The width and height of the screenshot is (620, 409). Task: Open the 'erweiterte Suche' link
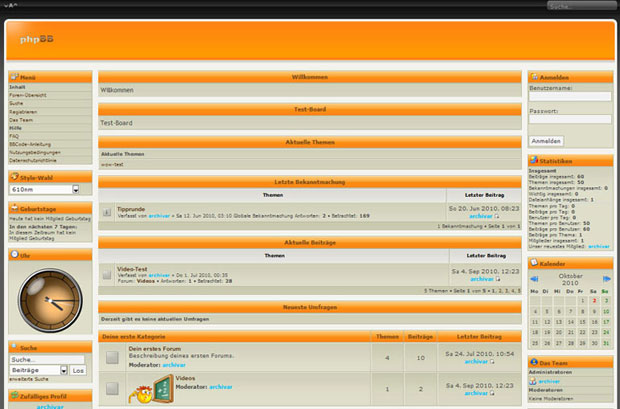click(x=29, y=380)
